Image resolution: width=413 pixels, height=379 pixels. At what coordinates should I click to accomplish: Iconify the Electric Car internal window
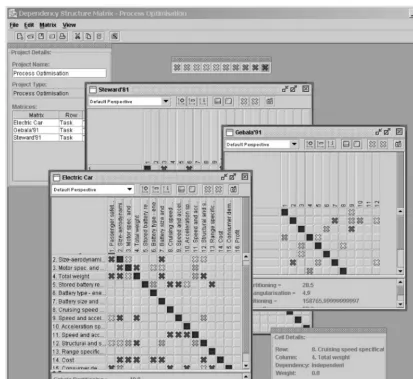click(224, 177)
